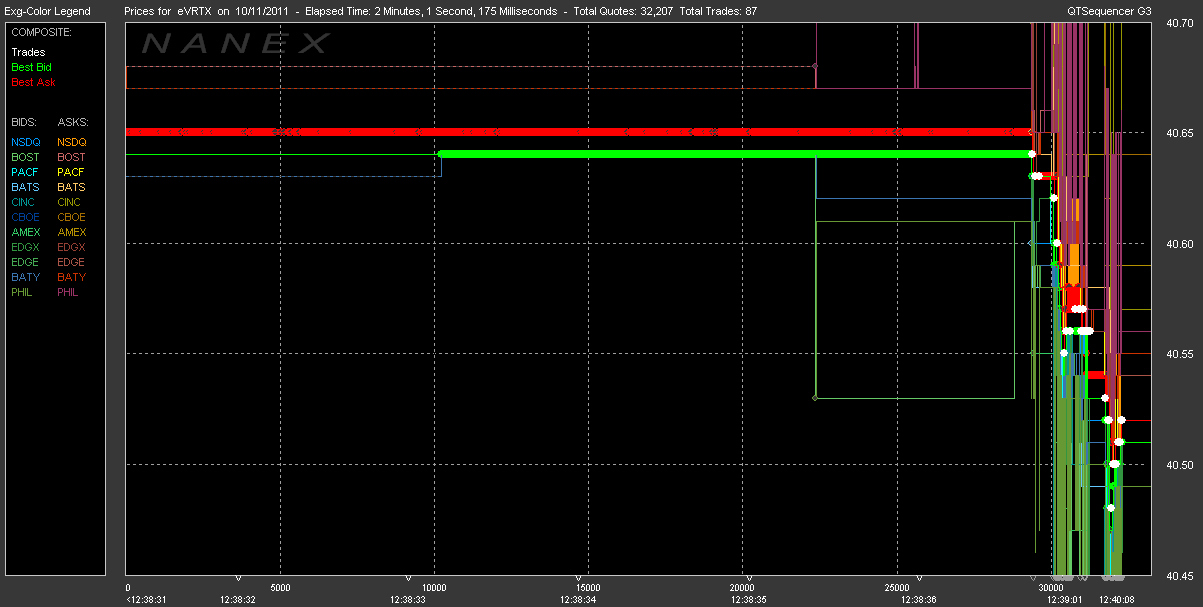The height and width of the screenshot is (607, 1203).
Task: Click the 12:39:01 time label
Action: click(x=1064, y=599)
